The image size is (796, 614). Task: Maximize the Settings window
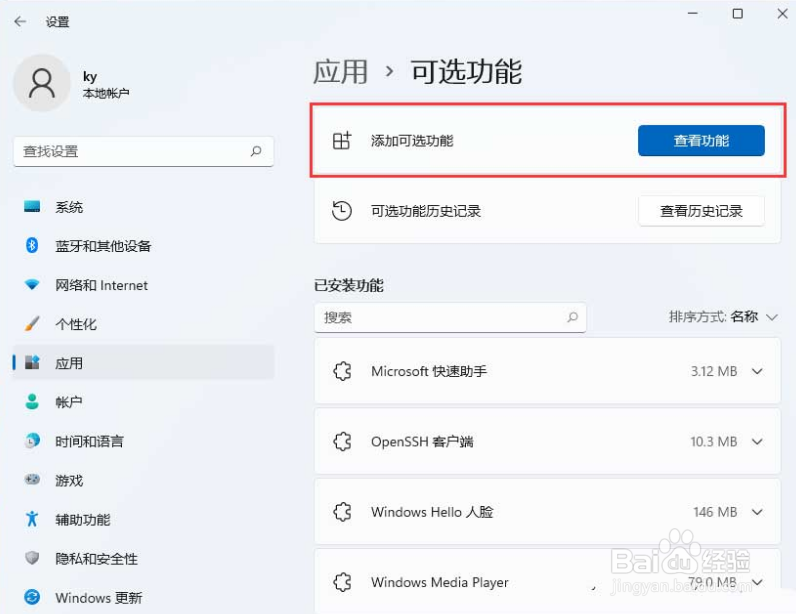point(738,14)
